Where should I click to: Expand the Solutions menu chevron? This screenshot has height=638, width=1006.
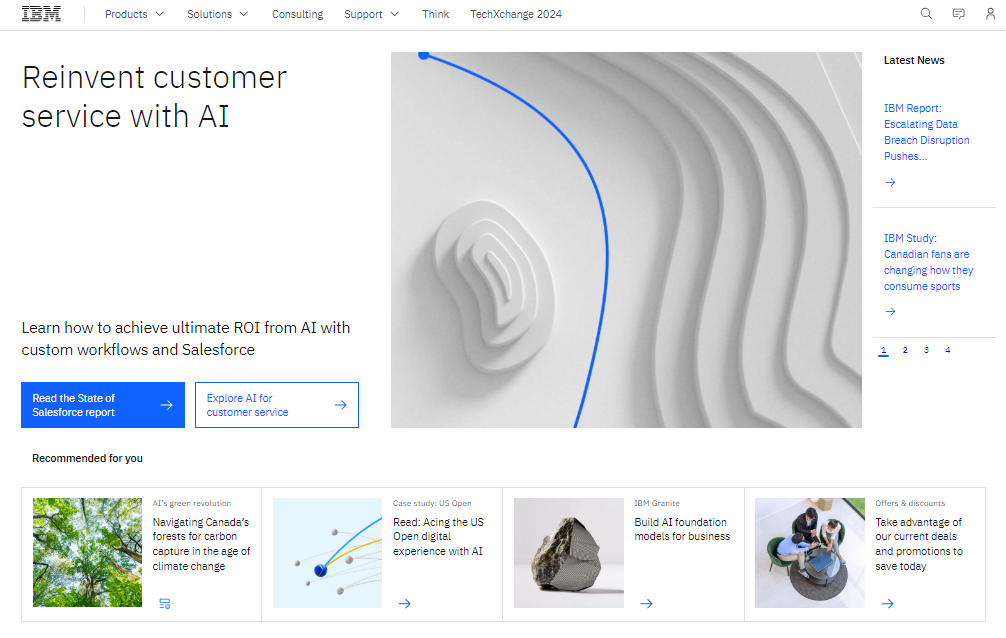pyautogui.click(x=244, y=14)
